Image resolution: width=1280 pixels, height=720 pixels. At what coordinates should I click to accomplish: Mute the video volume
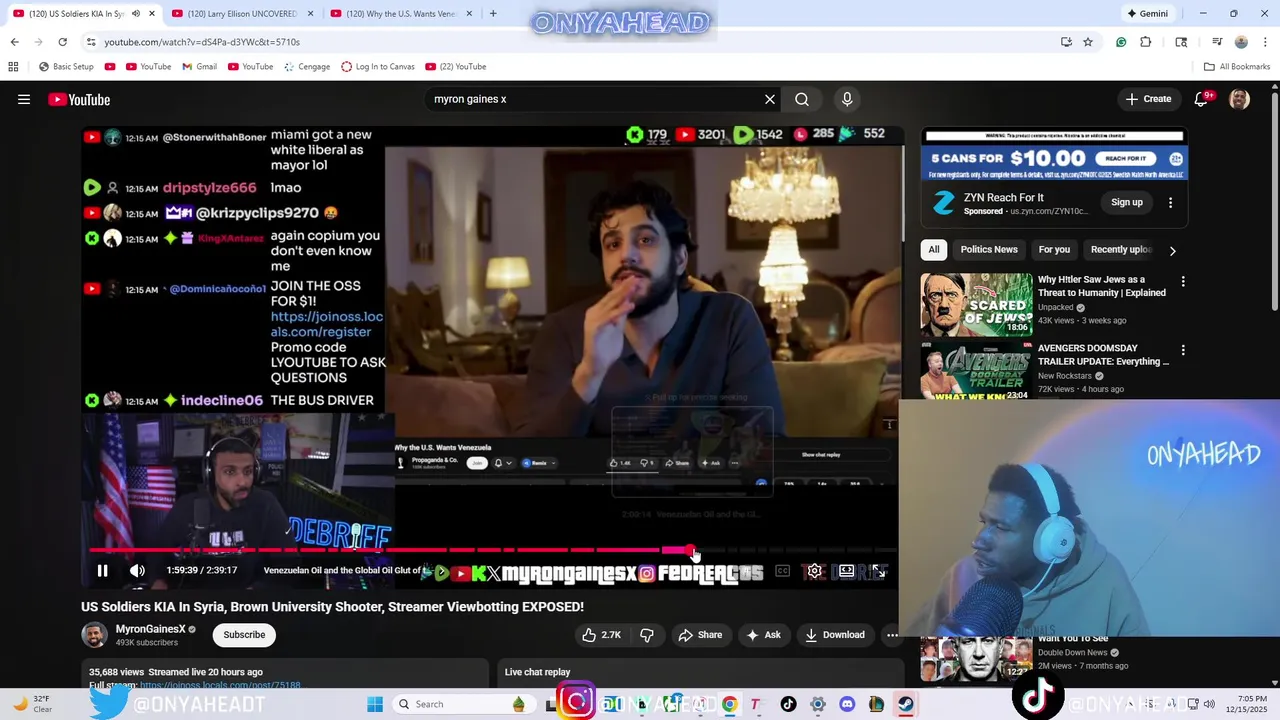click(x=137, y=571)
